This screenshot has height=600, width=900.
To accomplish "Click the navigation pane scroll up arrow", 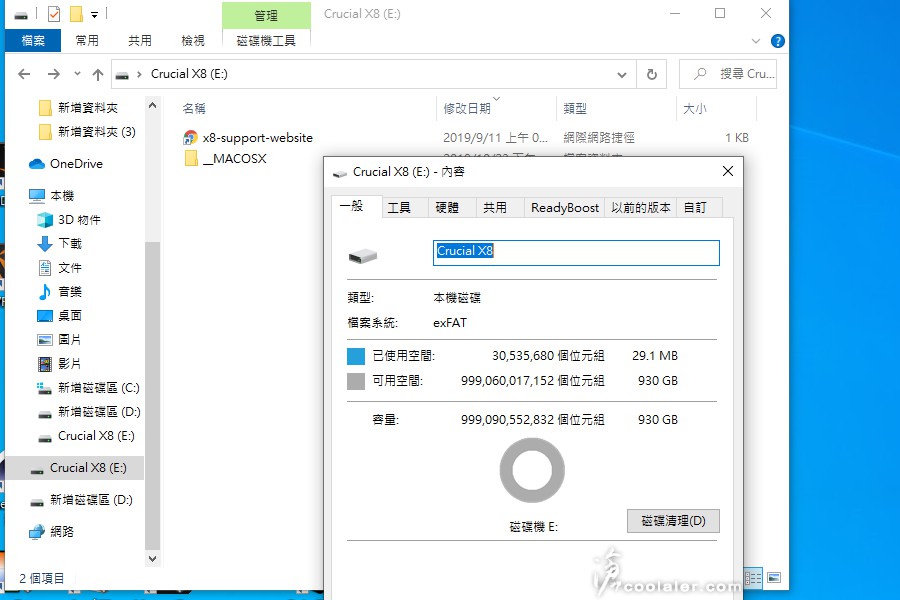I will click(152, 106).
